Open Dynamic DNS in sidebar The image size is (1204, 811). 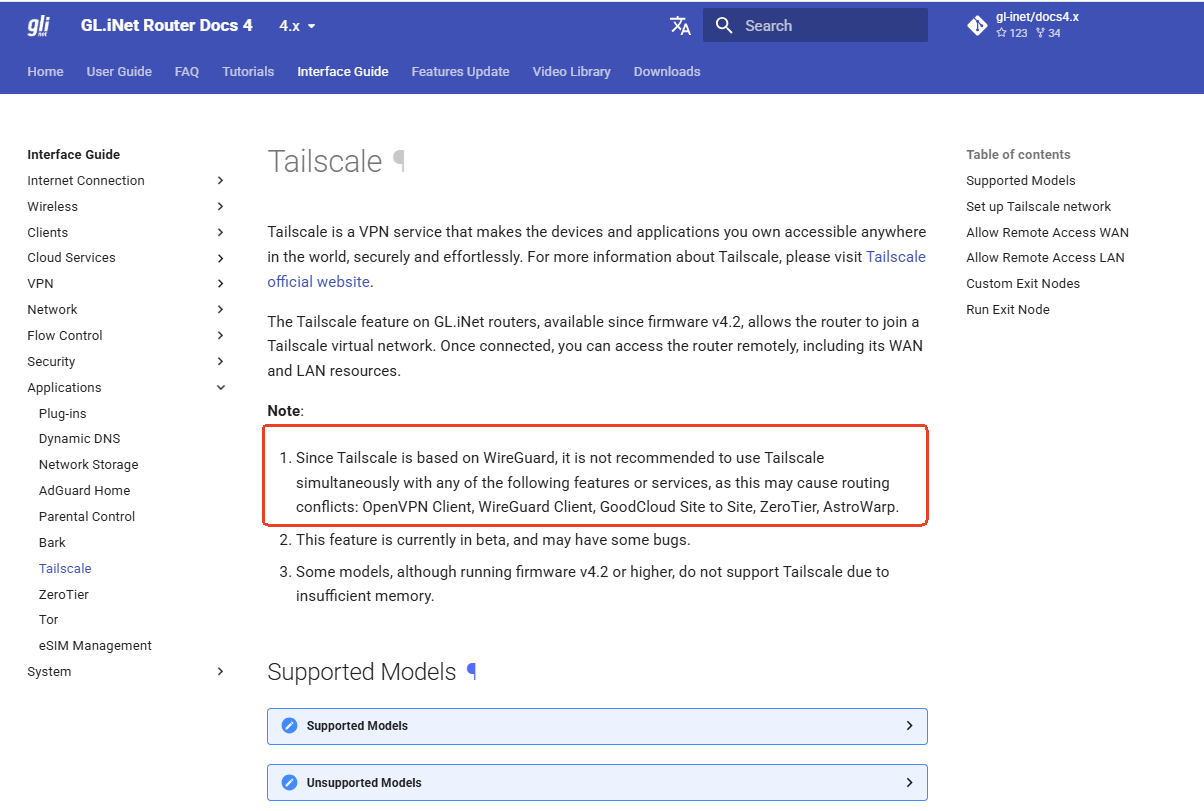click(80, 439)
